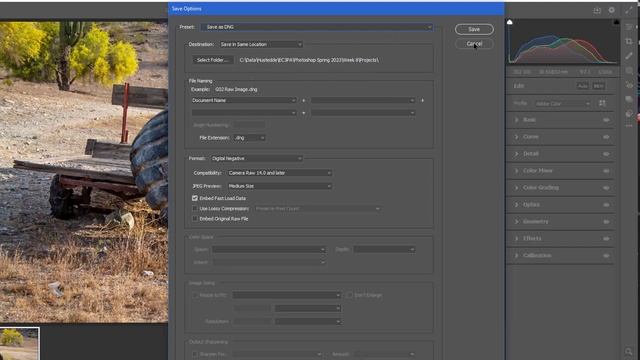Screen dimensions: 640x360
Task: Toggle visibility eye for Optics panel
Action: point(607,204)
